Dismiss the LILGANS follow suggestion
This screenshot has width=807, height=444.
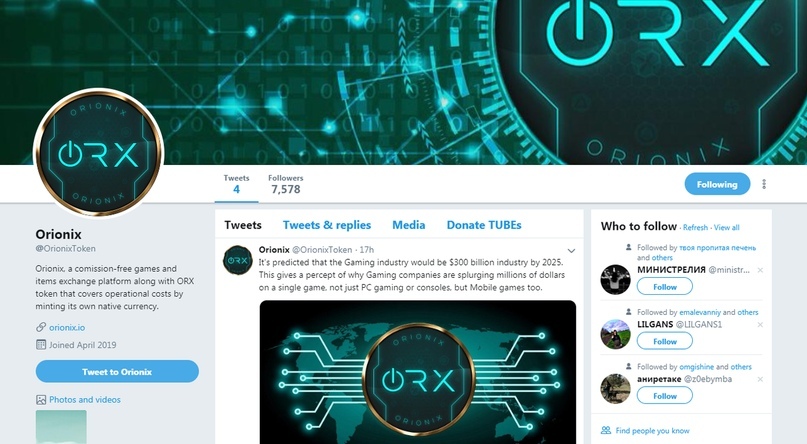click(x=760, y=325)
